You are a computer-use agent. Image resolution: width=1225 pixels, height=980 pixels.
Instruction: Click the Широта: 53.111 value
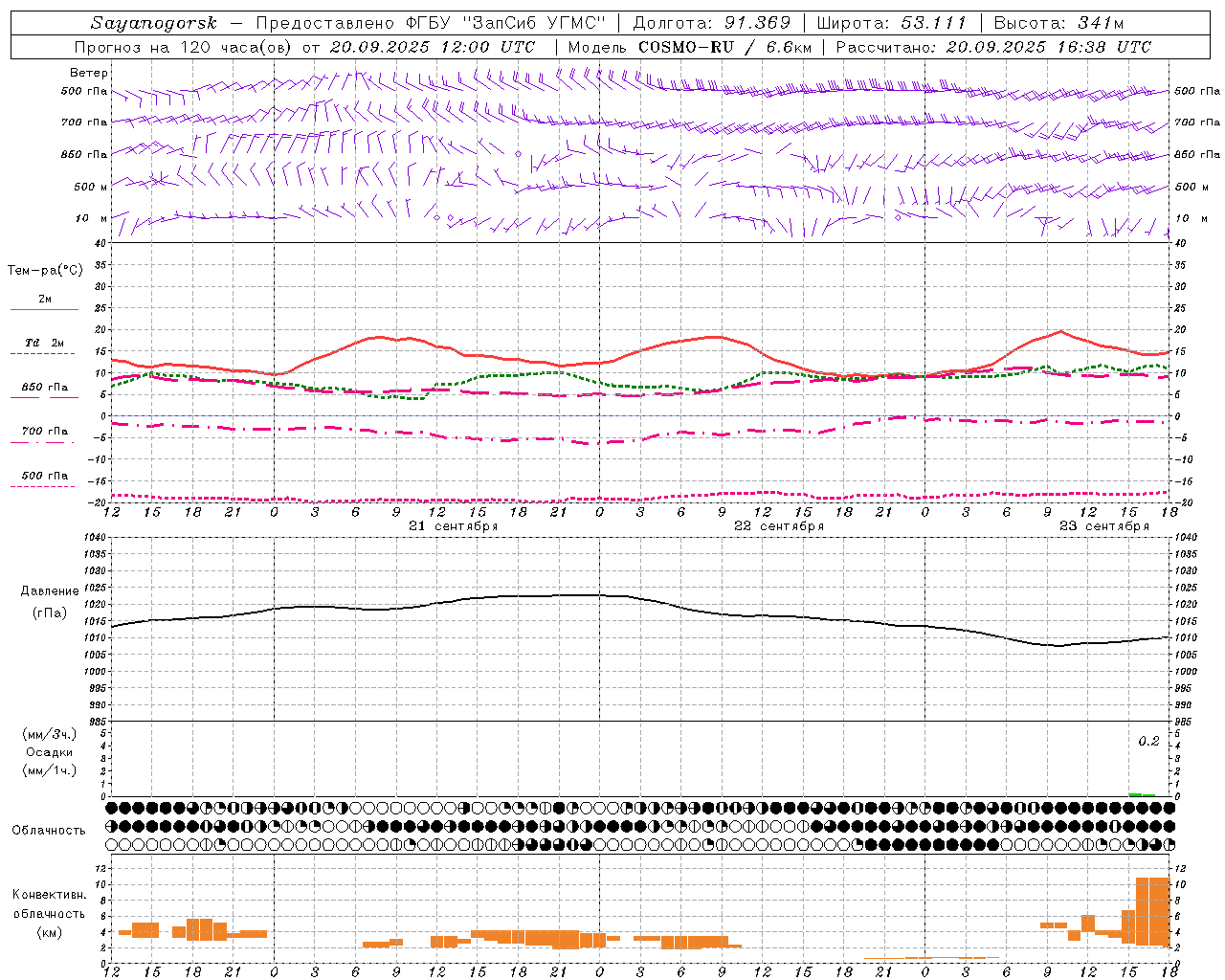891,23
